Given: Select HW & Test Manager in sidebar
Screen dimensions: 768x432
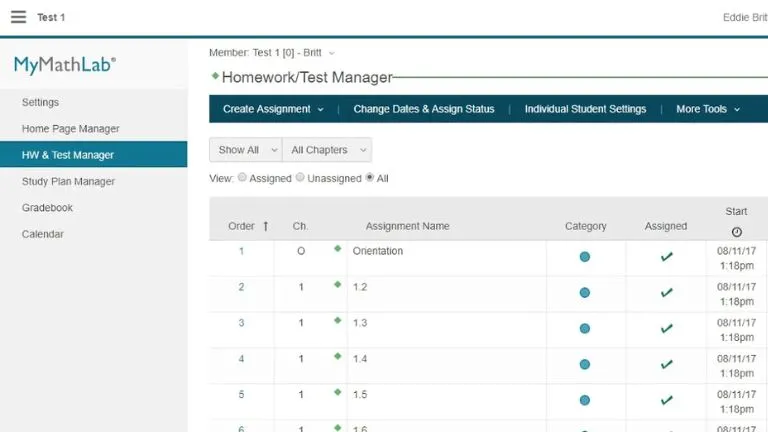Looking at the screenshot, I should tap(94, 155).
